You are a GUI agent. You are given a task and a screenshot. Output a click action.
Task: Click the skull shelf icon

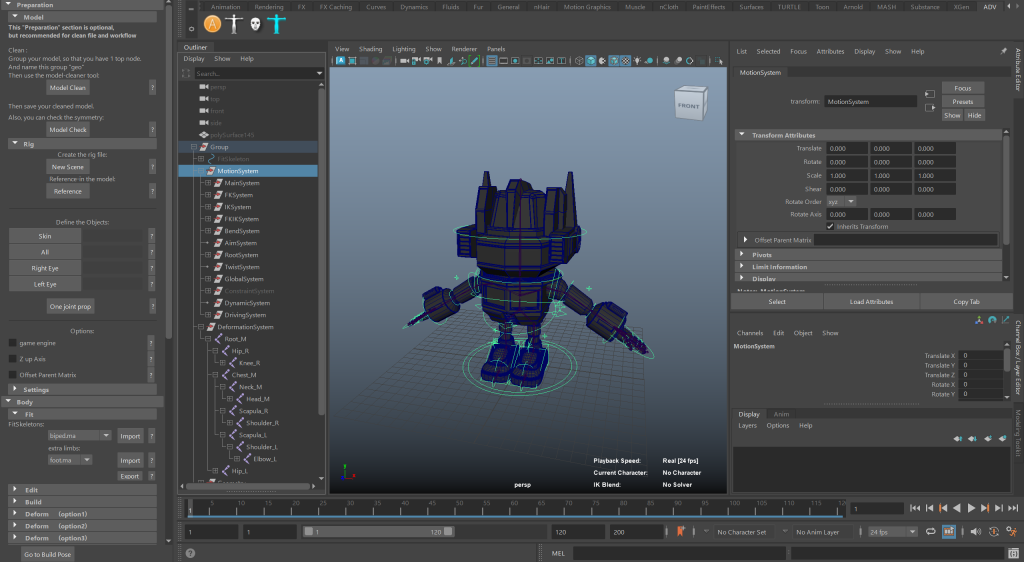255,24
